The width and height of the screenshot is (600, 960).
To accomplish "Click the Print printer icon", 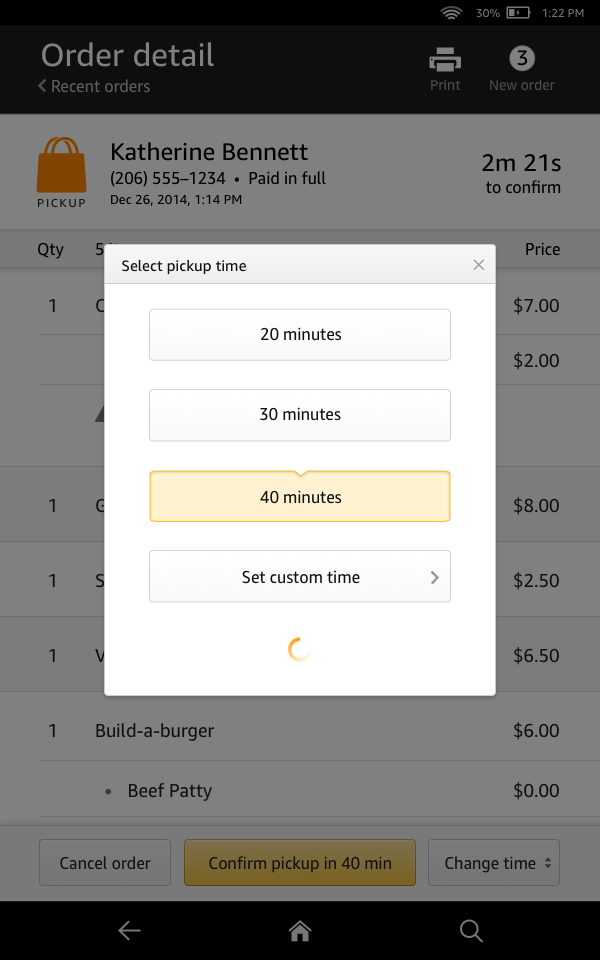I will (x=445, y=61).
